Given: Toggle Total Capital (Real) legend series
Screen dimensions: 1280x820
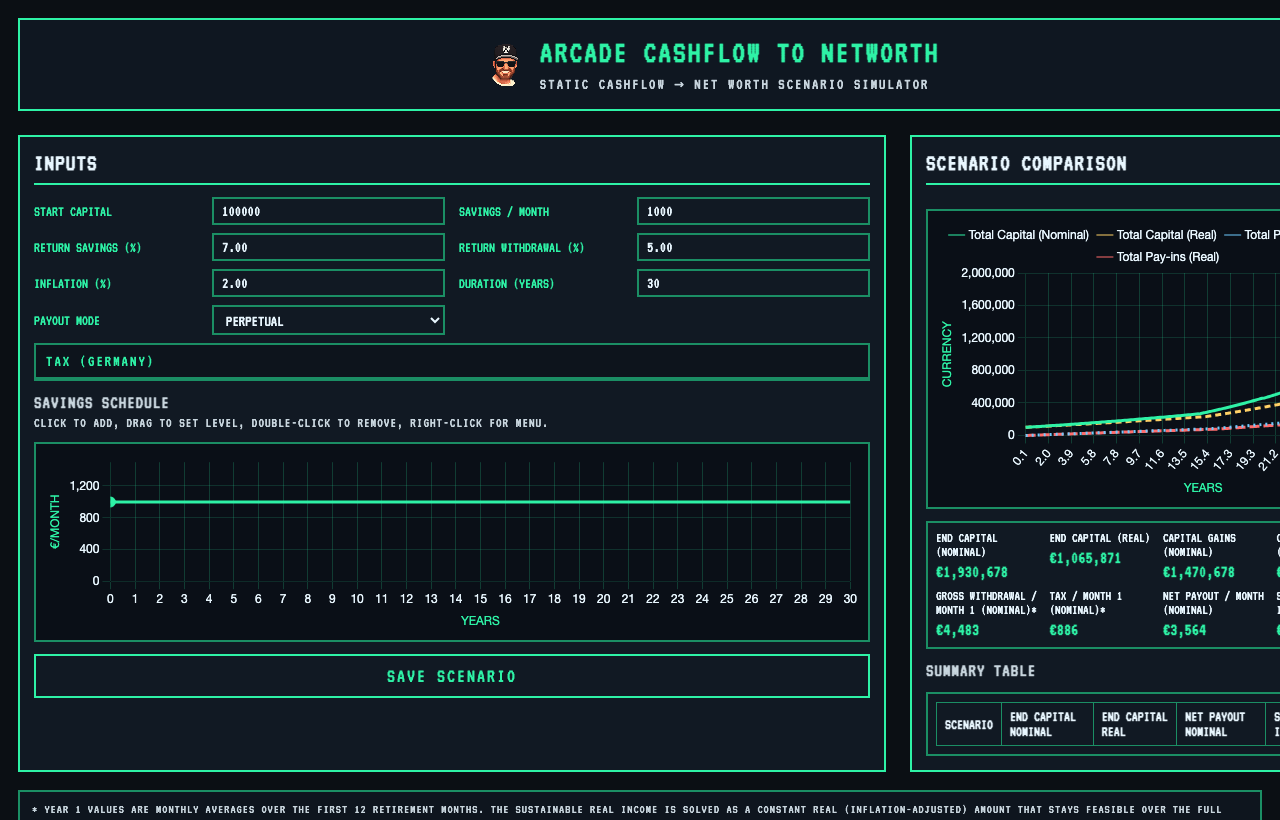Looking at the screenshot, I should click(1156, 235).
